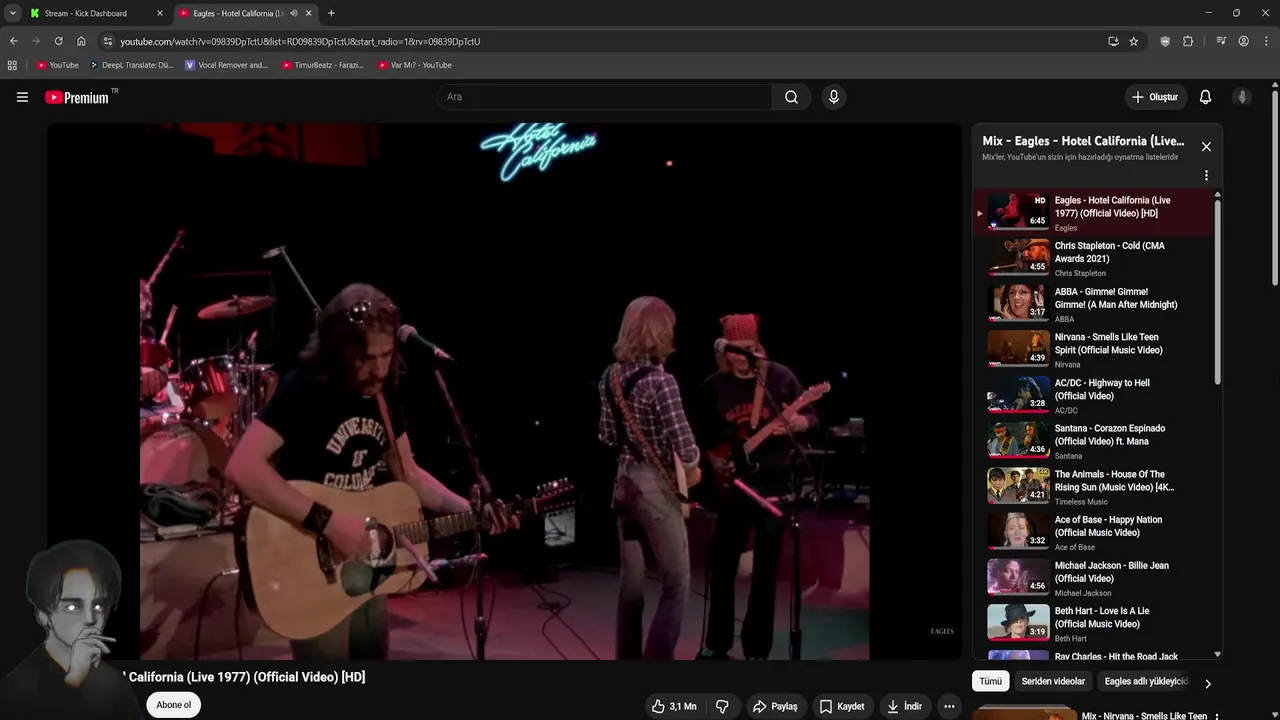This screenshot has height=720, width=1280.
Task: Open a new browser tab
Action: point(331,13)
